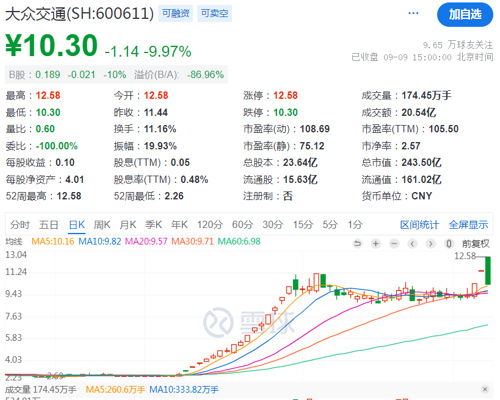Click the 货币单位 value CNY

point(422,196)
